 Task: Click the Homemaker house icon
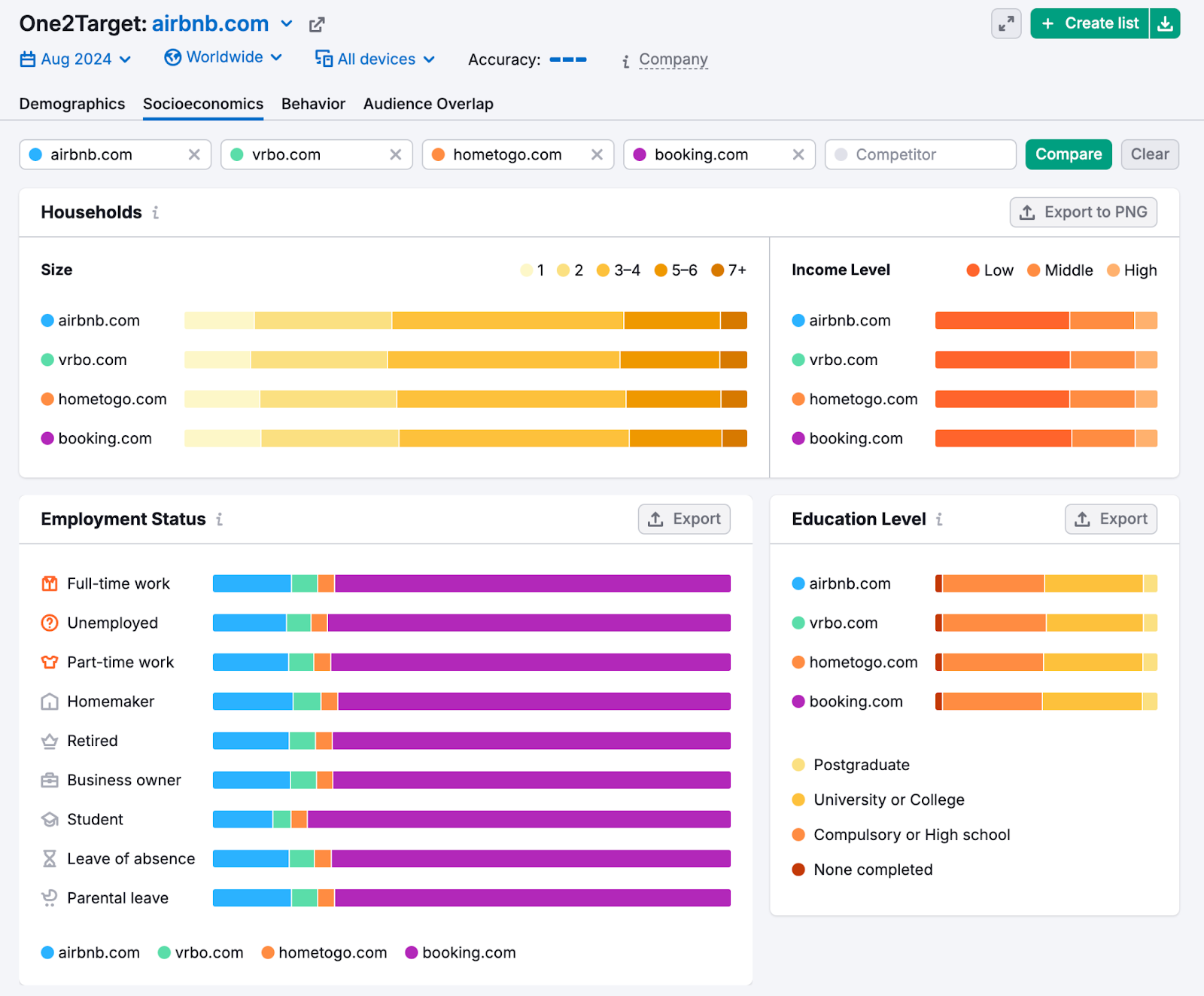coord(50,702)
